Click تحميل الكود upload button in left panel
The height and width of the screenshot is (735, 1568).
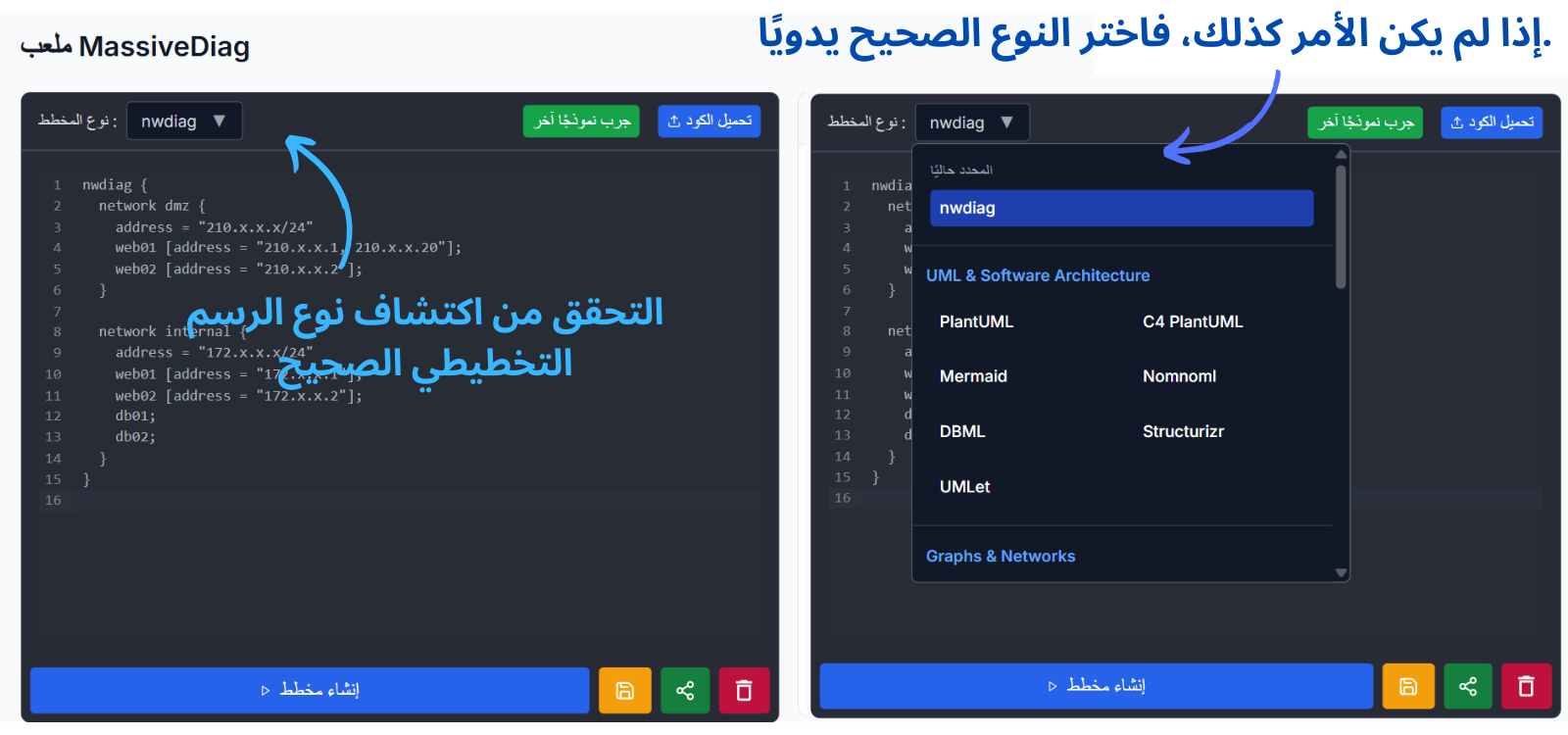(710, 121)
